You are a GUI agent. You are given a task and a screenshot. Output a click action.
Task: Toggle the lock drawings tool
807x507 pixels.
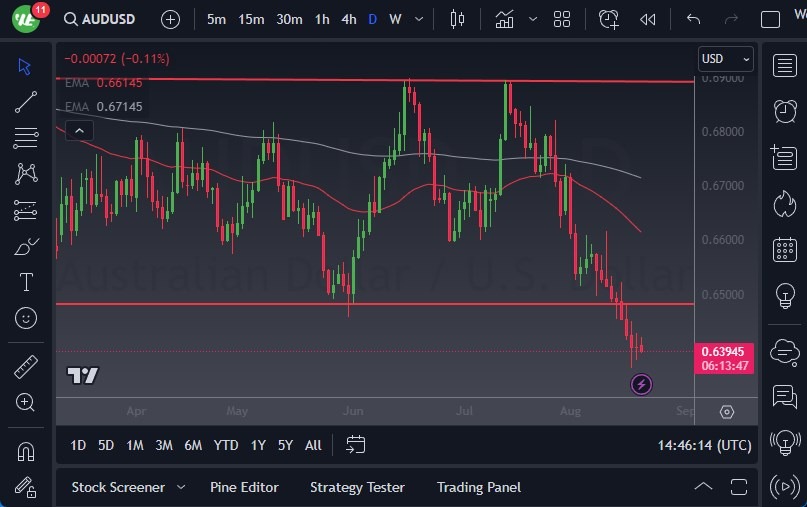coord(26,487)
